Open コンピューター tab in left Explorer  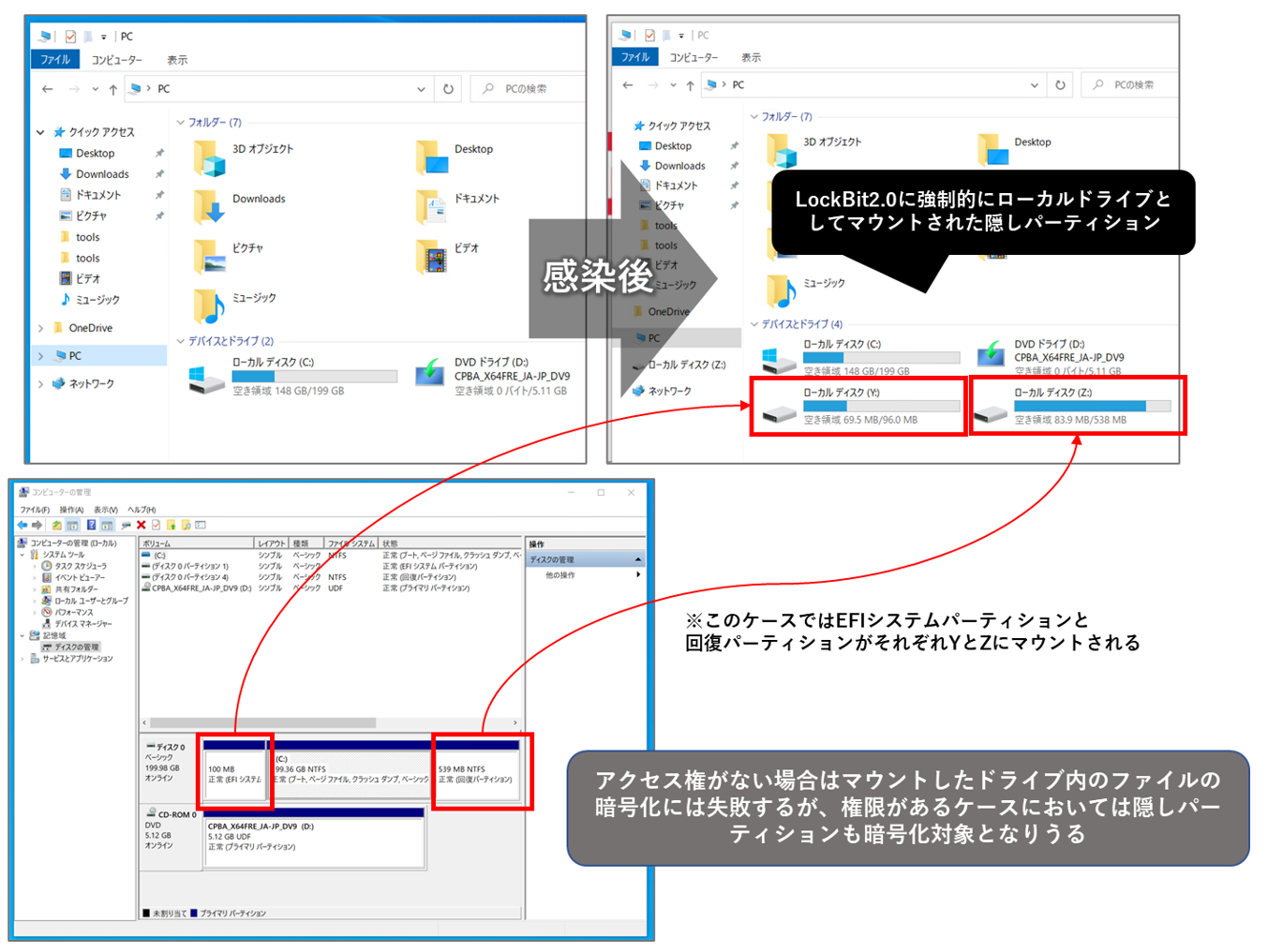point(116,60)
